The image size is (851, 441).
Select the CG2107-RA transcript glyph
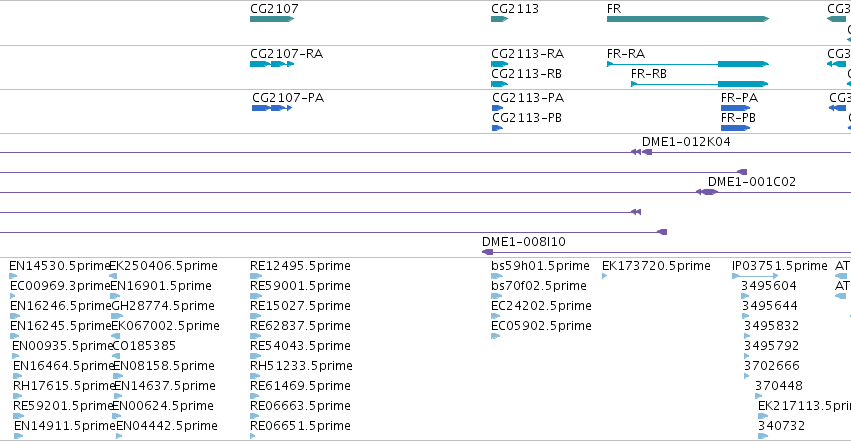272,64
